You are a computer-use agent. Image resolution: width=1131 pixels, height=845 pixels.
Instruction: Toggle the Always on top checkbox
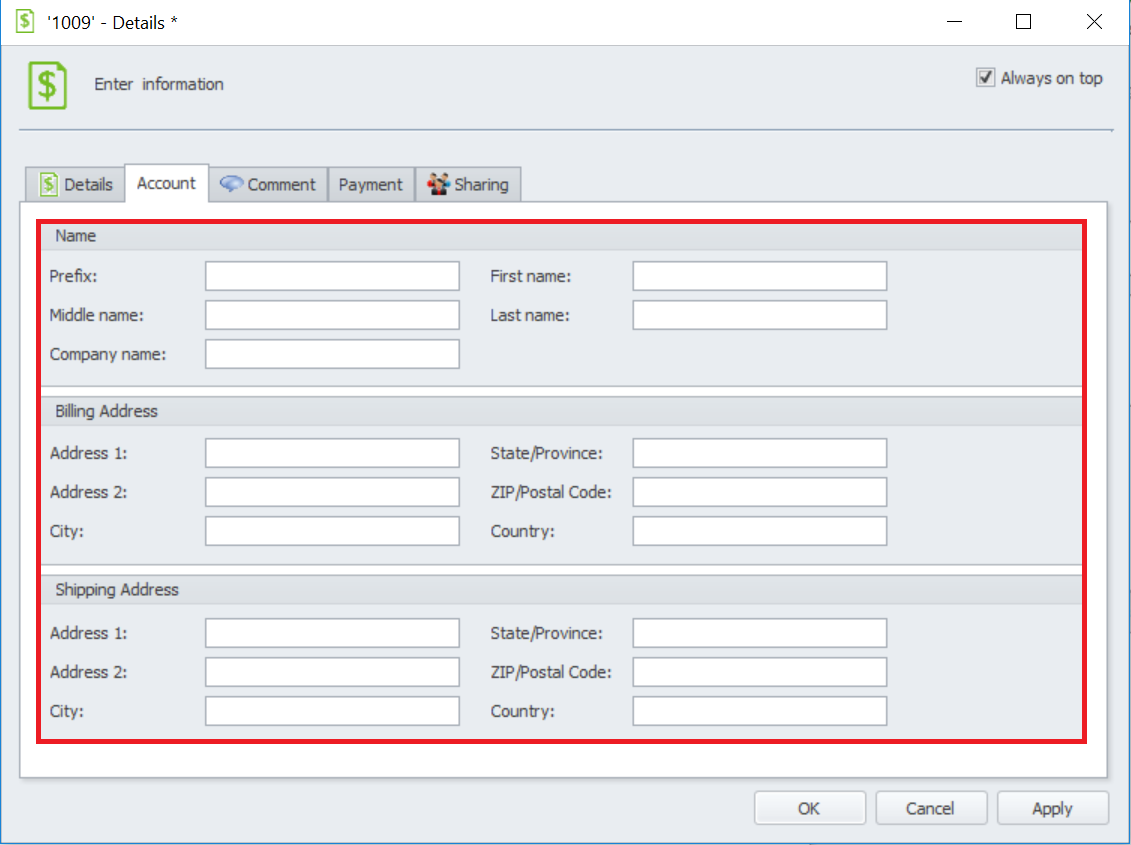pyautogui.click(x=986, y=78)
